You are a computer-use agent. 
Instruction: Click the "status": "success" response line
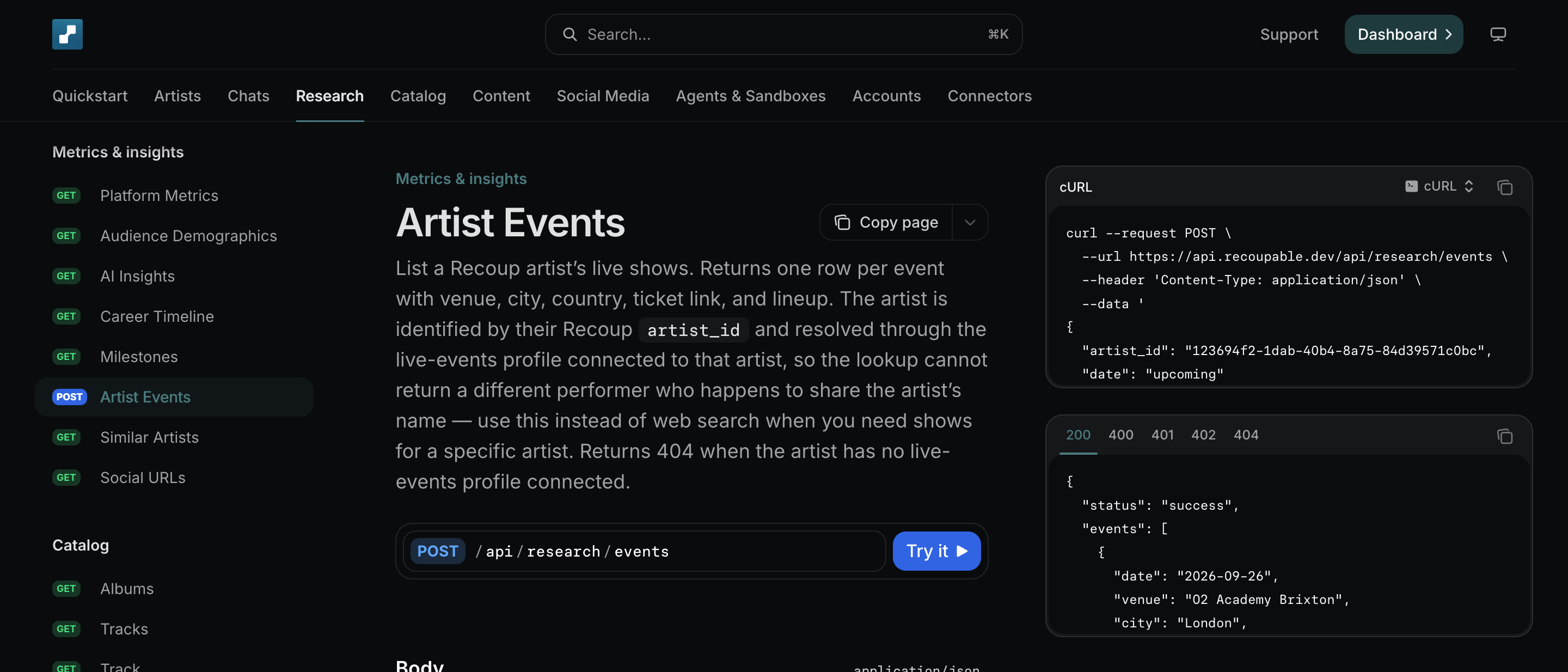click(1160, 505)
